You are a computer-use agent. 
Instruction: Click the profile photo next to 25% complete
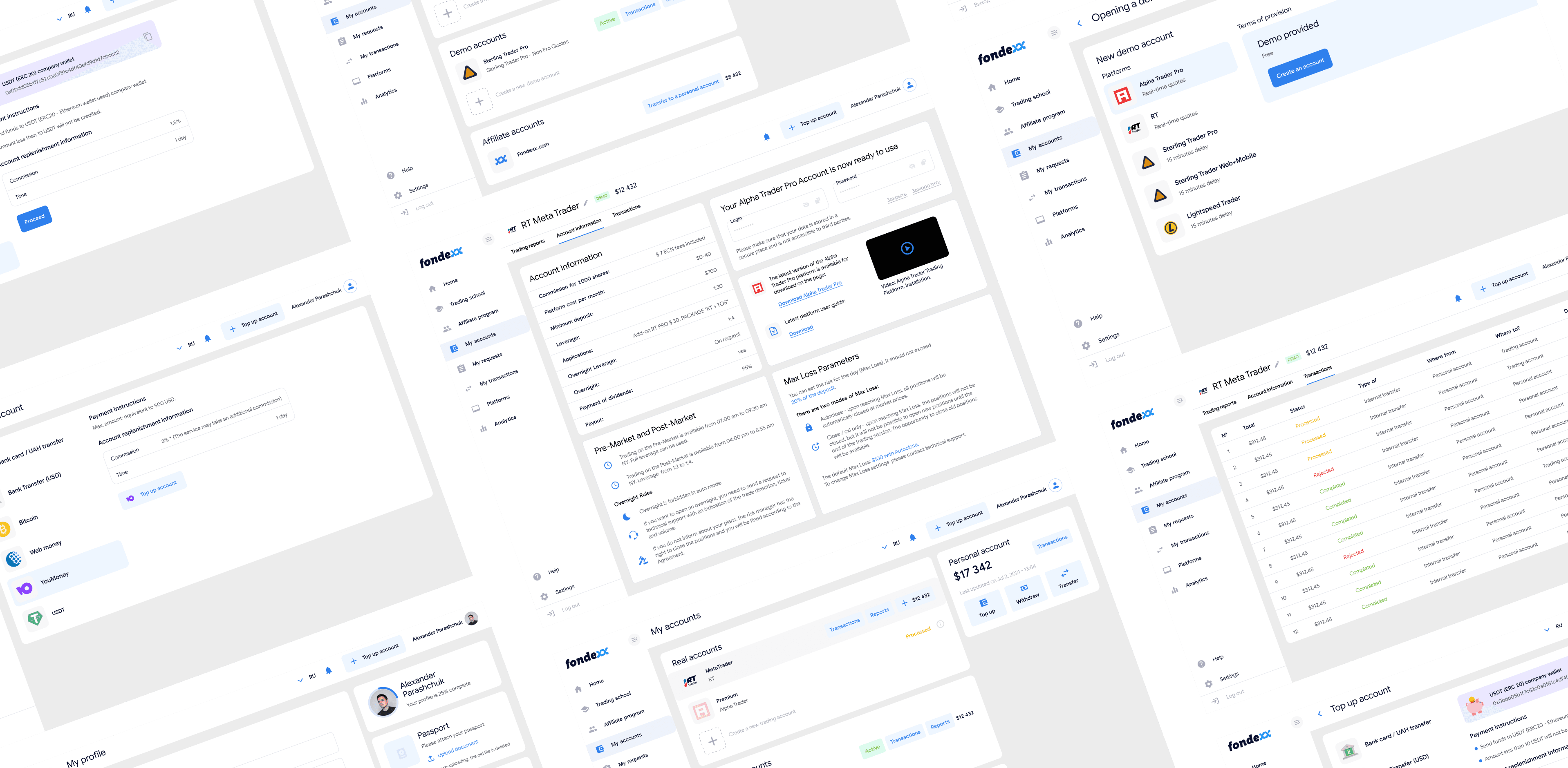tap(383, 702)
